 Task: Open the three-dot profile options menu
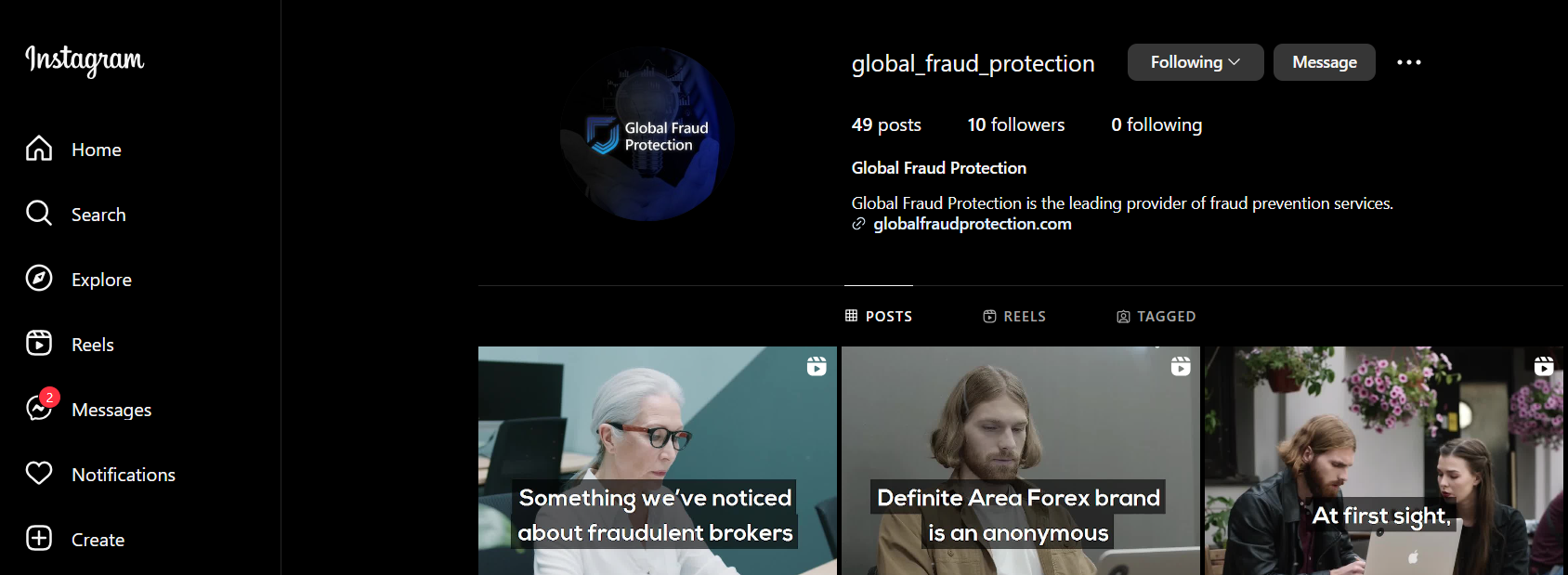1408,62
